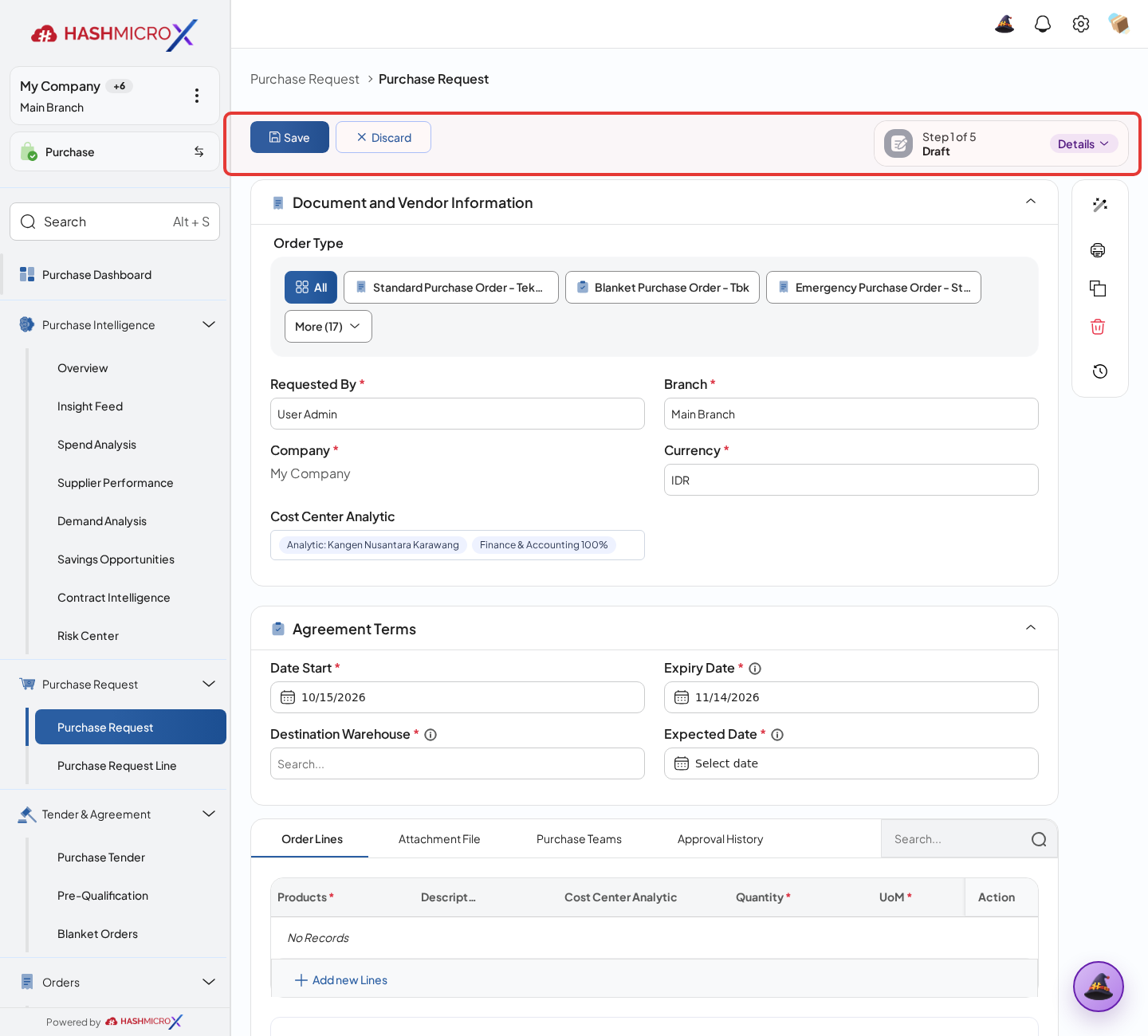Image resolution: width=1148 pixels, height=1036 pixels.
Task: Open the Approval History tab
Action: click(721, 839)
